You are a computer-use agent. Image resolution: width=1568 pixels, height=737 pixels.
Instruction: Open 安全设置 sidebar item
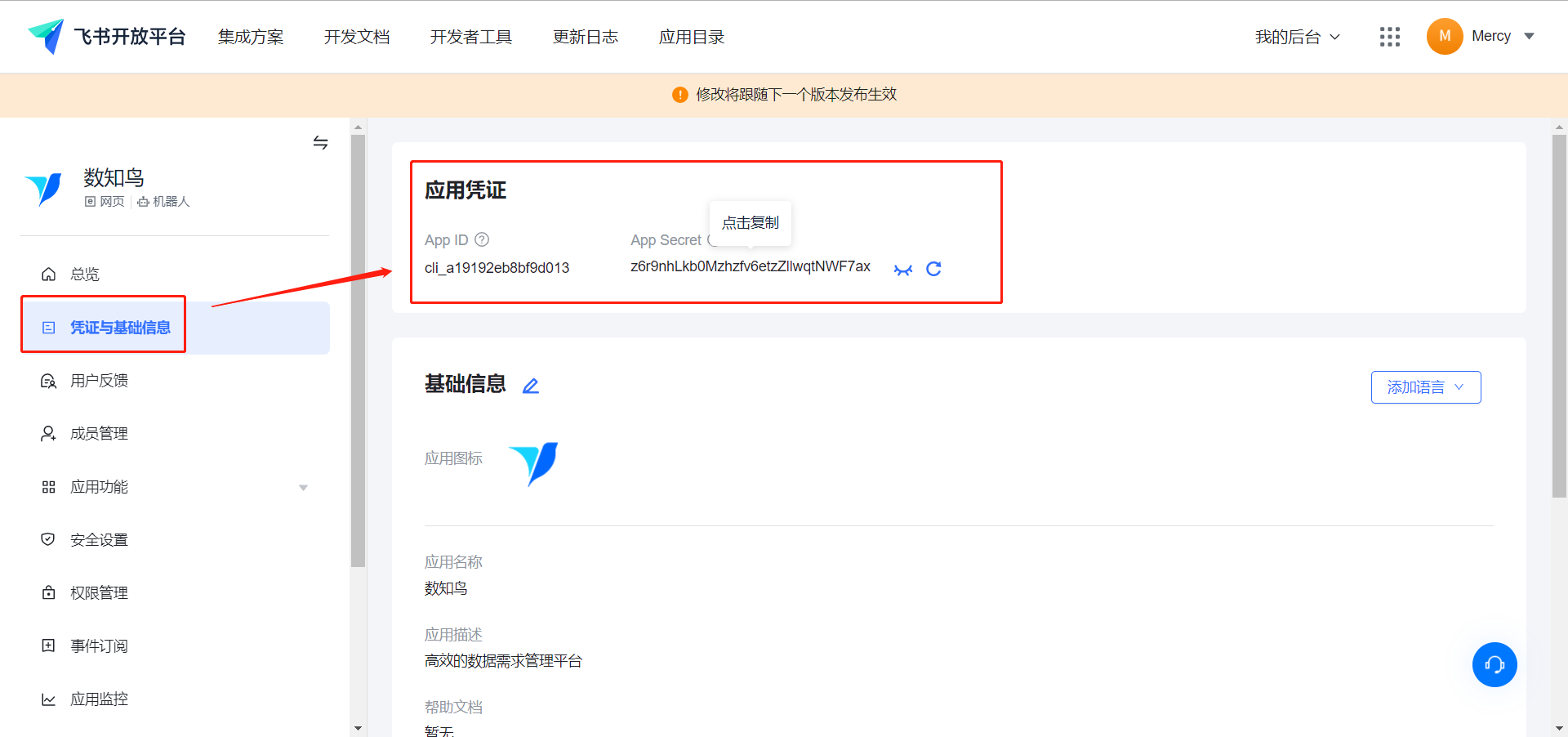(x=175, y=540)
